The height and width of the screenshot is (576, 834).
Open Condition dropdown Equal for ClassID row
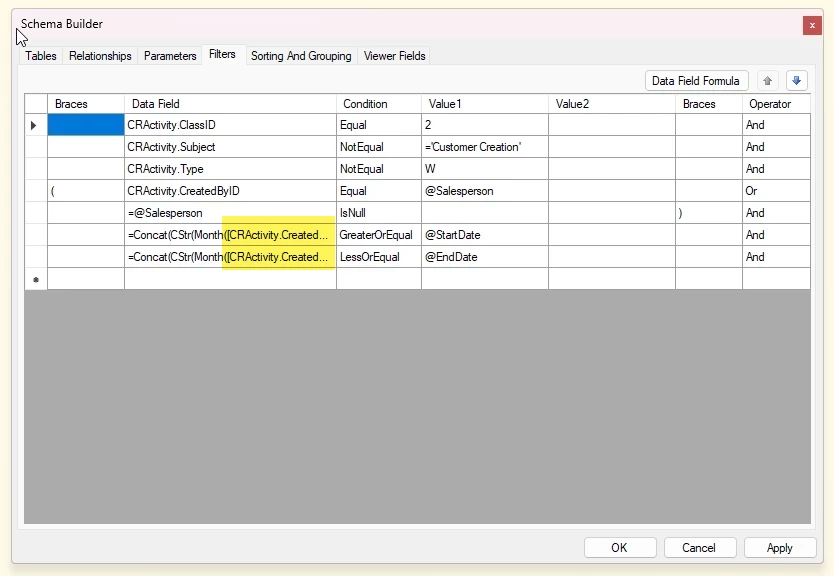tap(379, 125)
